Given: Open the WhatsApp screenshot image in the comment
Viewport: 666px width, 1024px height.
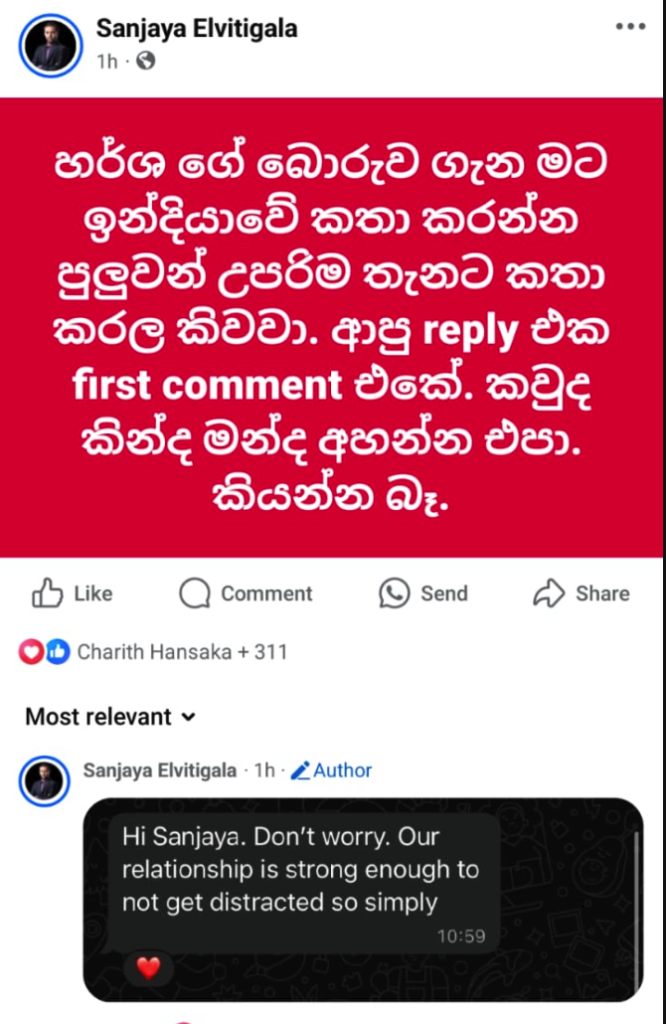Looking at the screenshot, I should coord(362,899).
